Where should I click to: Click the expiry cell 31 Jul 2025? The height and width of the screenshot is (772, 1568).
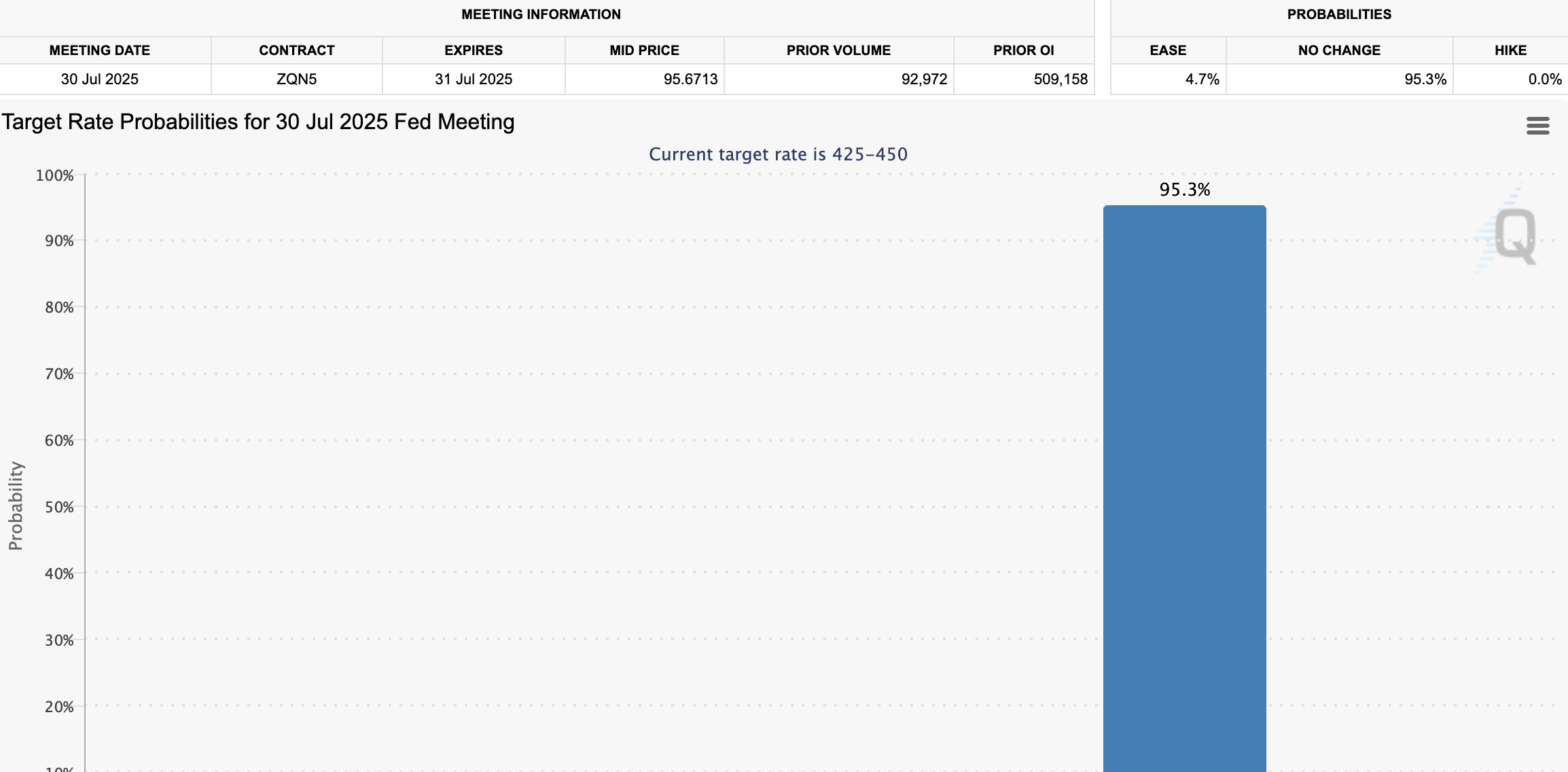474,79
